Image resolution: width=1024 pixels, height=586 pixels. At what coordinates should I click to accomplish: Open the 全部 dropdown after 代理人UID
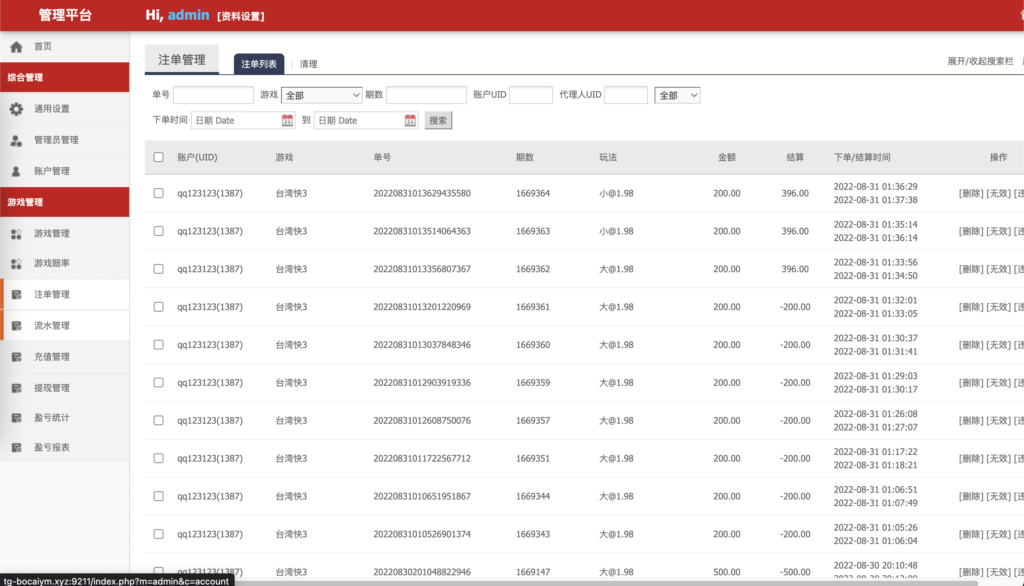tap(677, 95)
